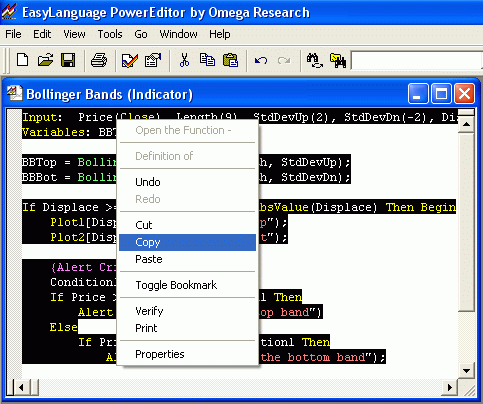This screenshot has width=483, height=404.
Task: Verify code using checkmark toolbar icon
Action: click(x=130, y=60)
